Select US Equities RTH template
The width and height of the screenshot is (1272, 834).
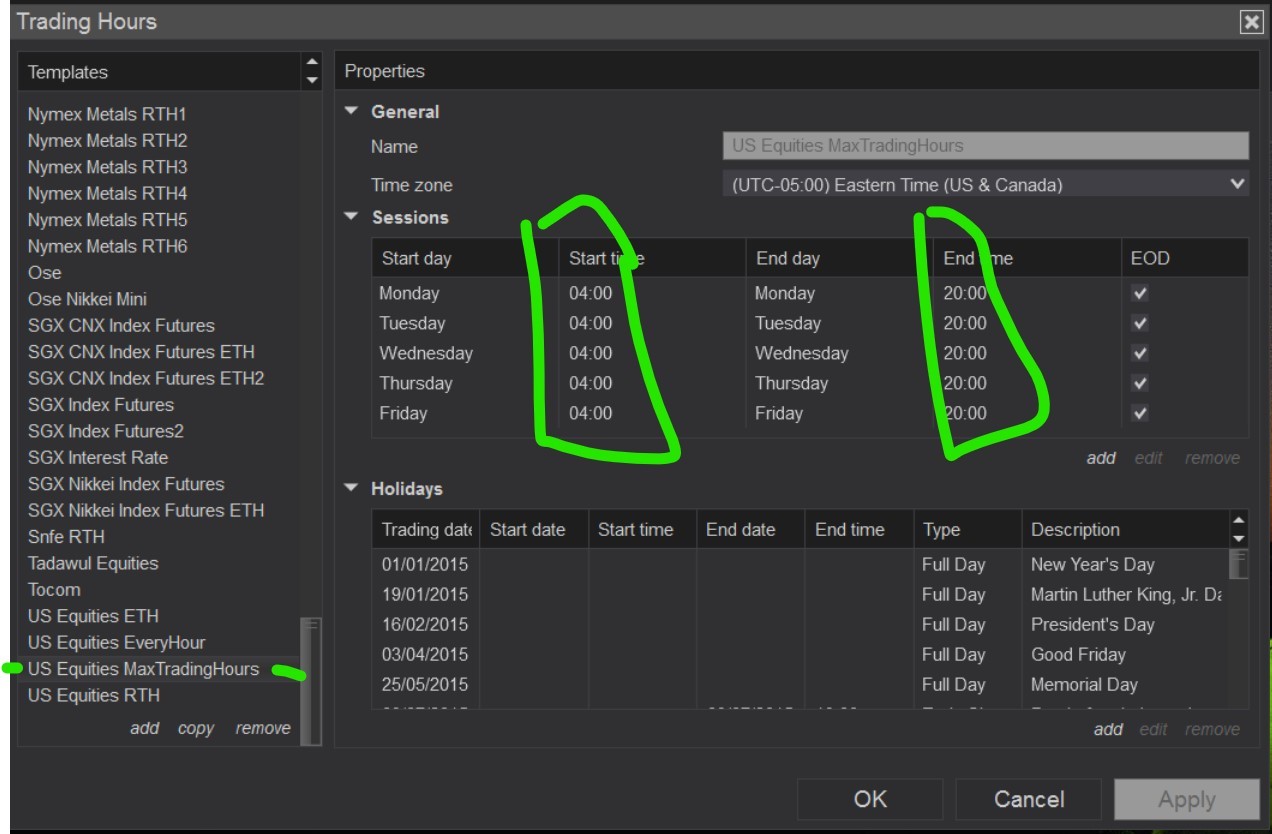click(93, 695)
